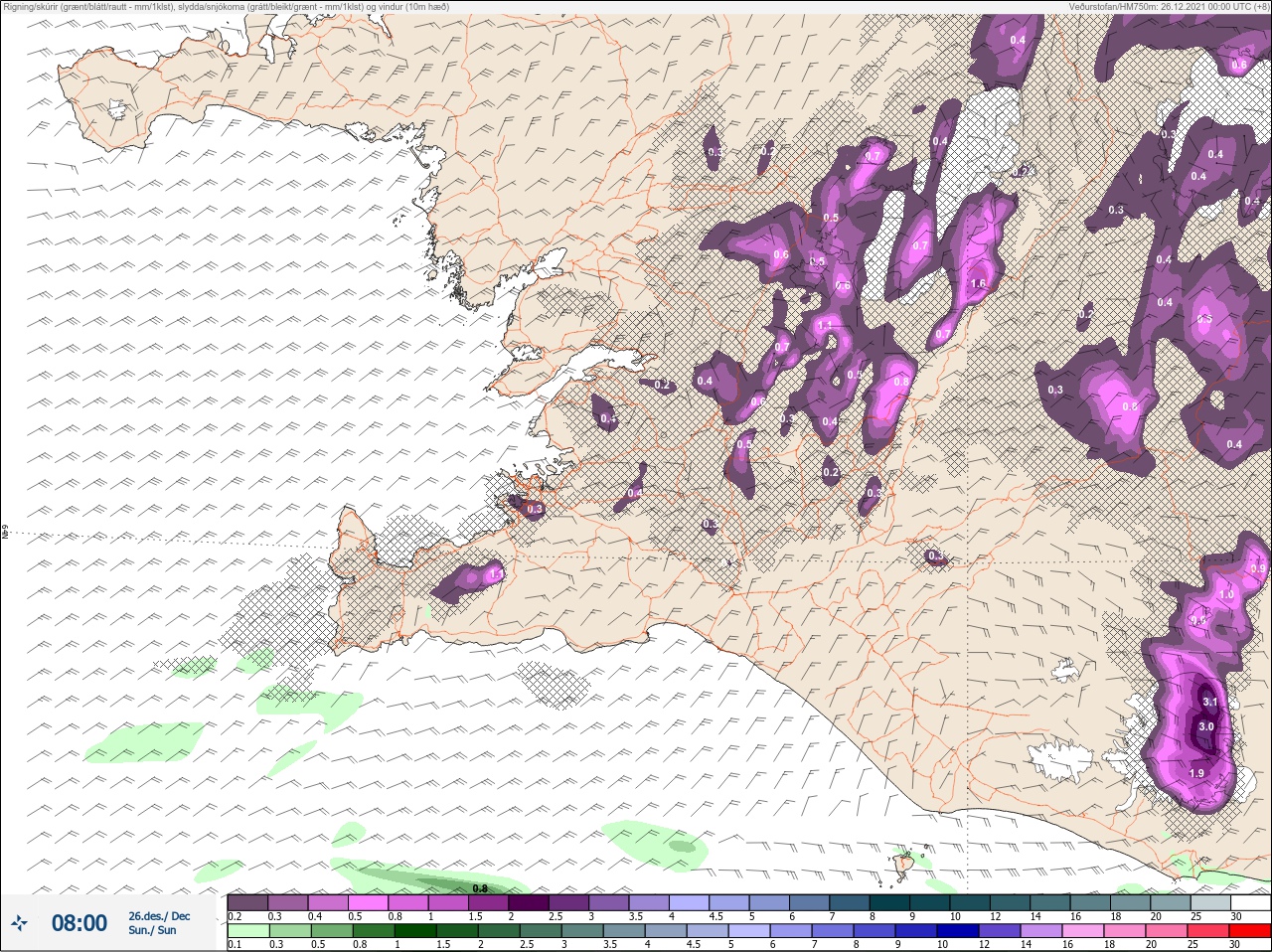The image size is (1272, 952).
Task: Select the red swatch ending the bottom legend row
Action: tap(1249, 931)
